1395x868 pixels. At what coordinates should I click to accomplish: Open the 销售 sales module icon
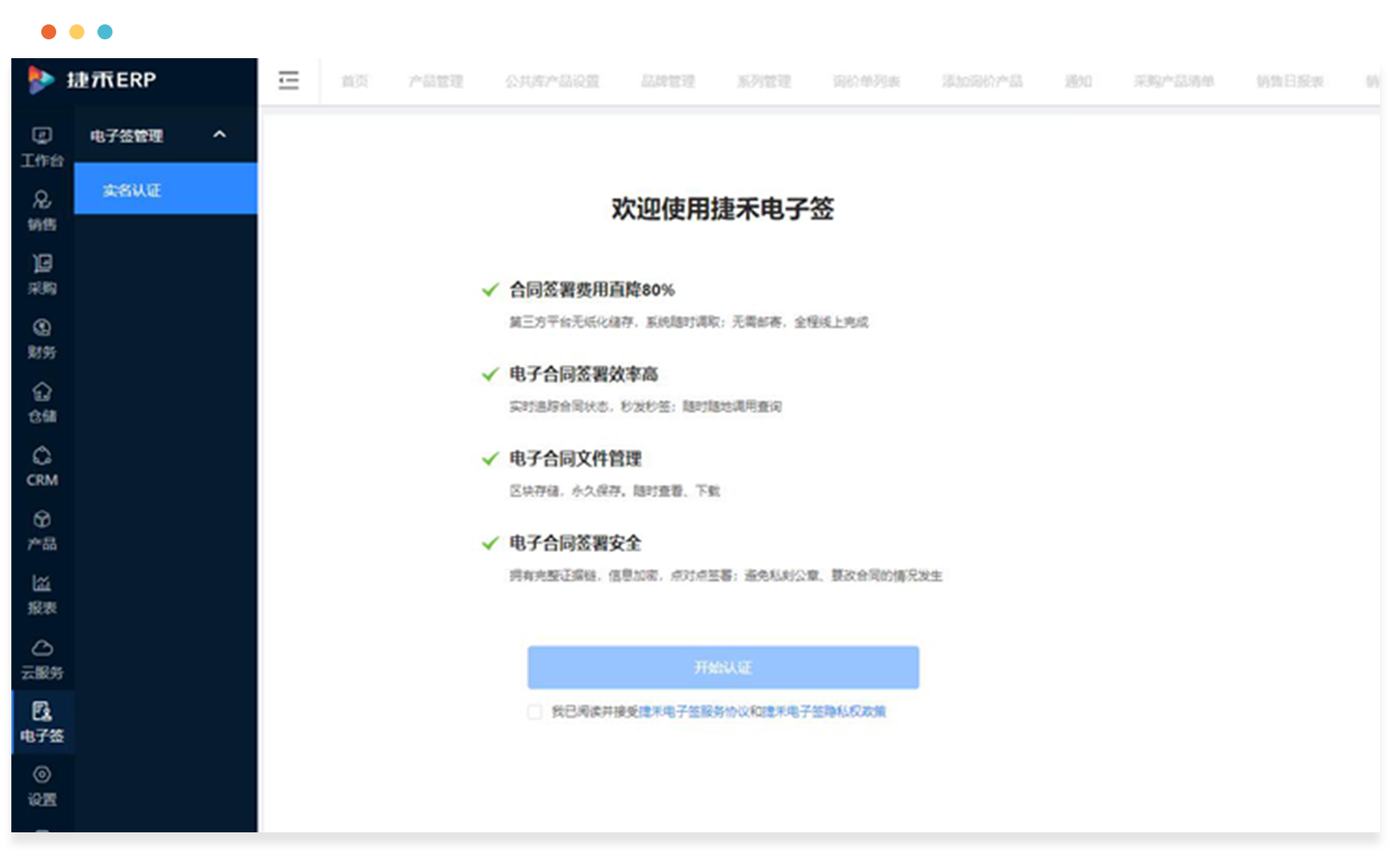click(42, 211)
